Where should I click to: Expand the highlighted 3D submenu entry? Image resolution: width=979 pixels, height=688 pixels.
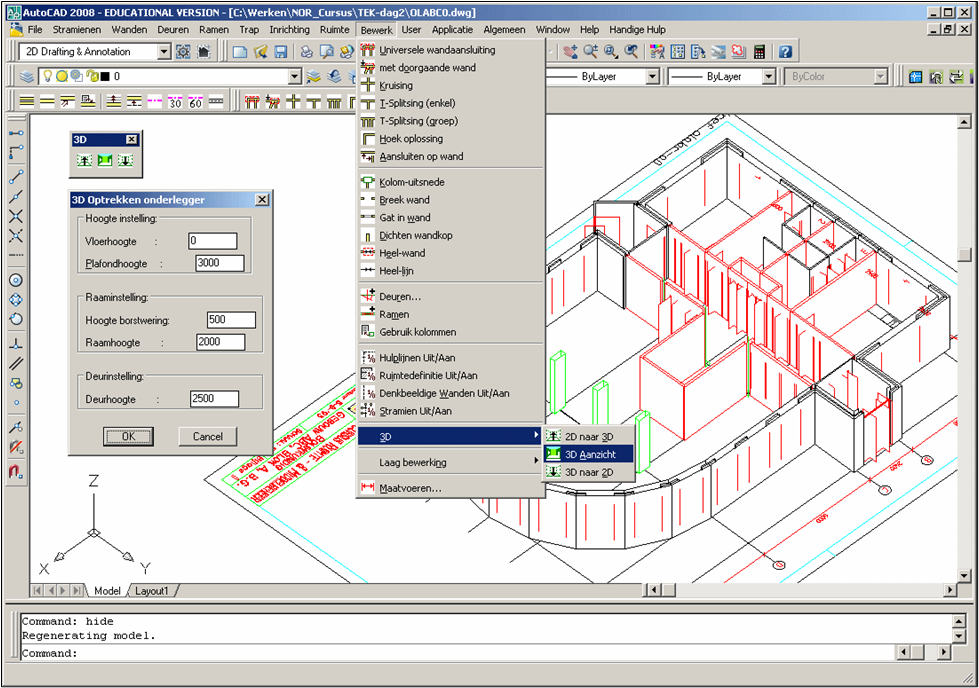tap(451, 436)
